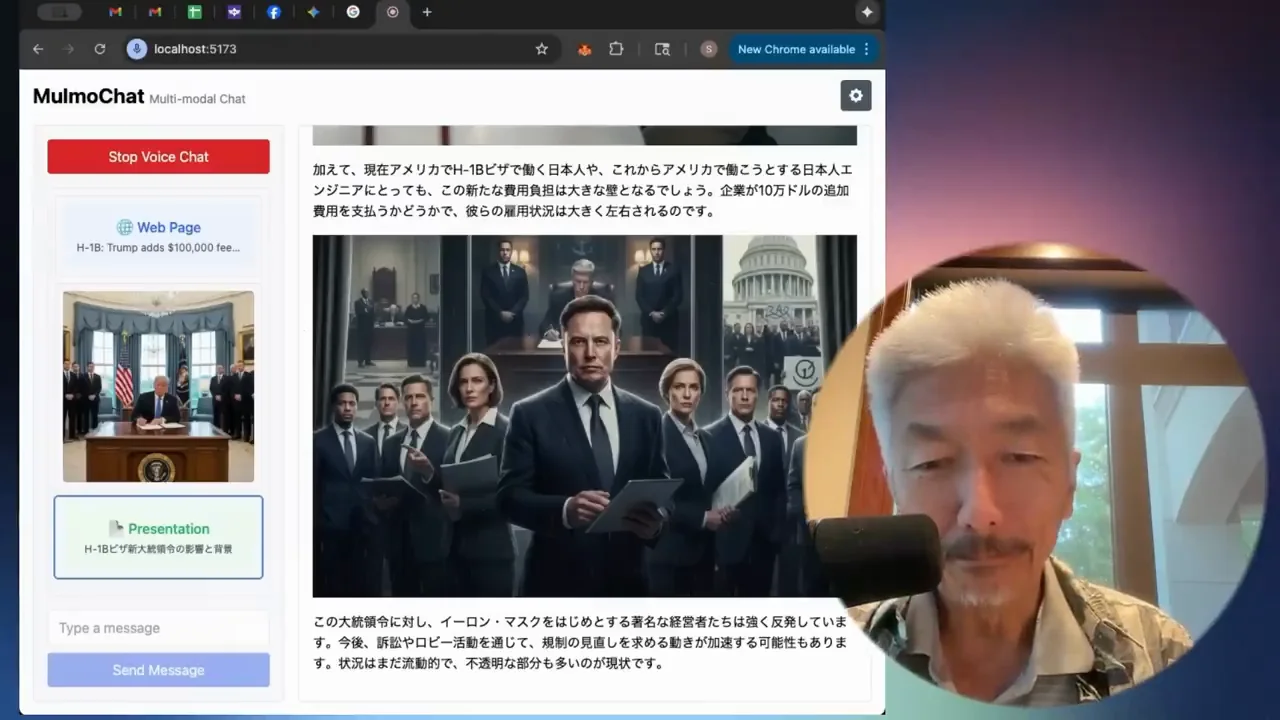Open the Web Page H-1B result card
The image size is (1280, 720).
pos(158,236)
